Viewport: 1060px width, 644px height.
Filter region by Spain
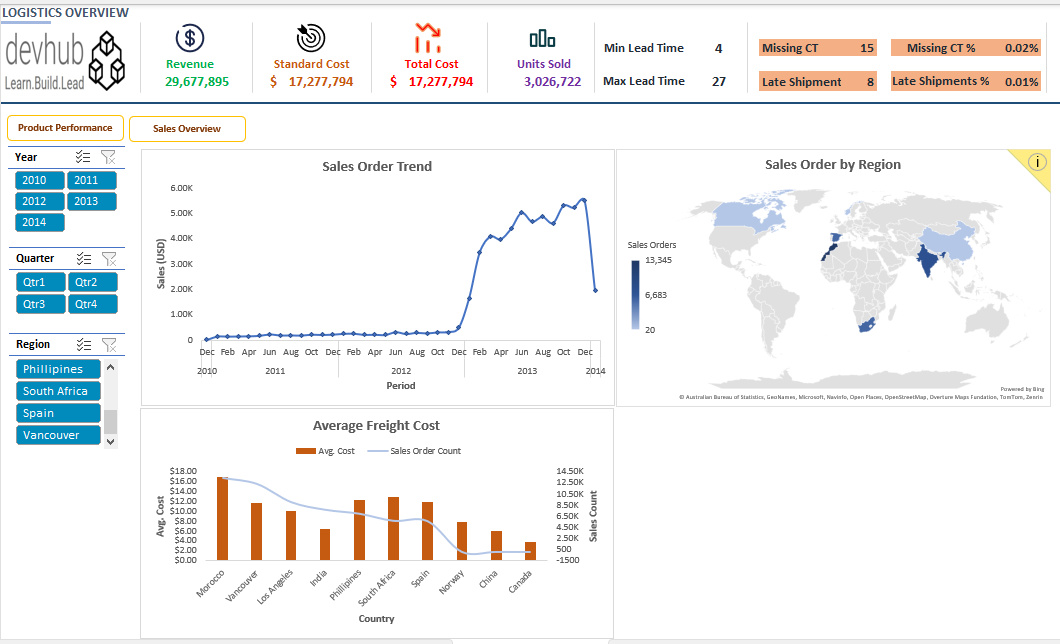(x=58, y=413)
